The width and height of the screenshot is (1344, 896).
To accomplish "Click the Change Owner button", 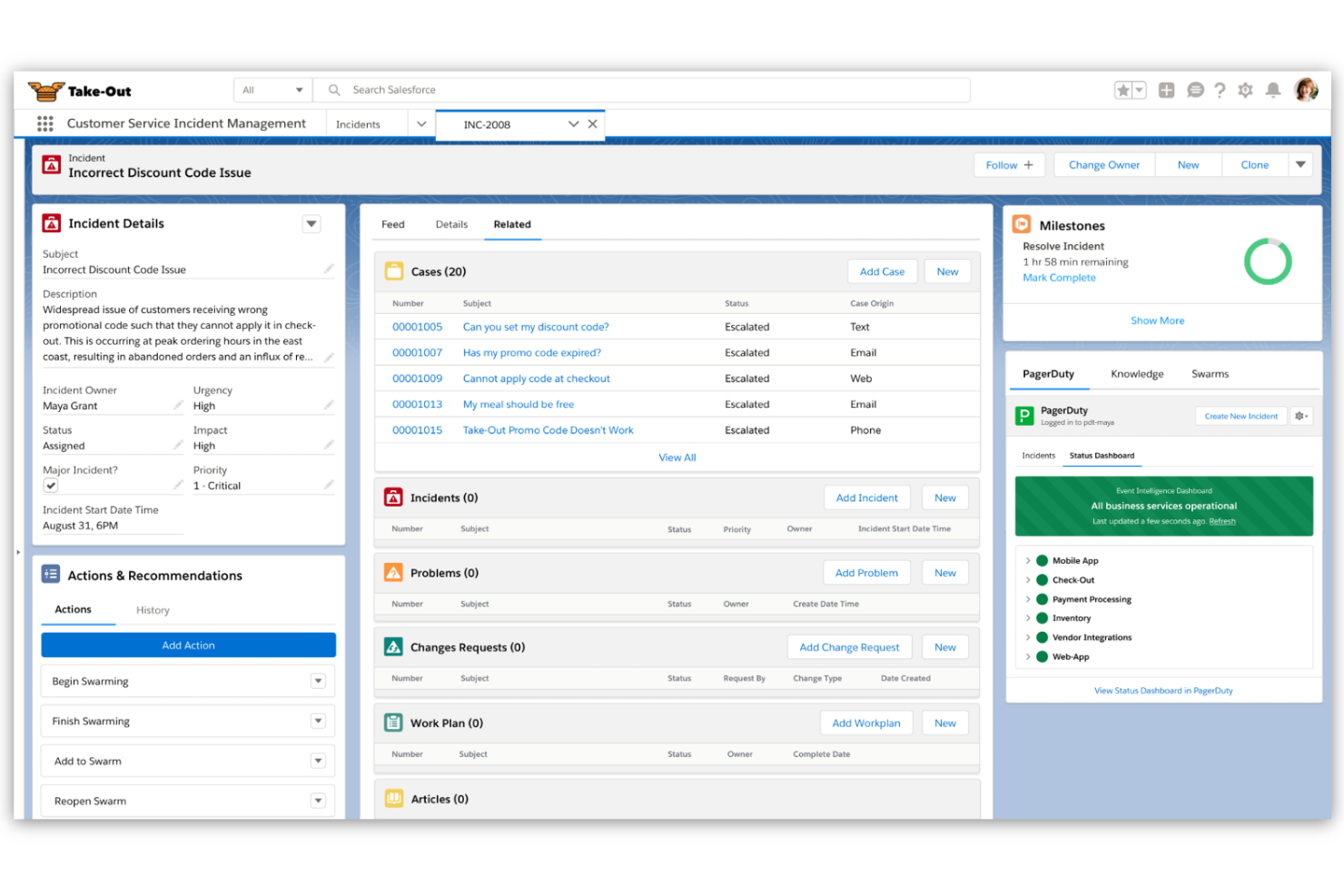I will coord(1104,165).
